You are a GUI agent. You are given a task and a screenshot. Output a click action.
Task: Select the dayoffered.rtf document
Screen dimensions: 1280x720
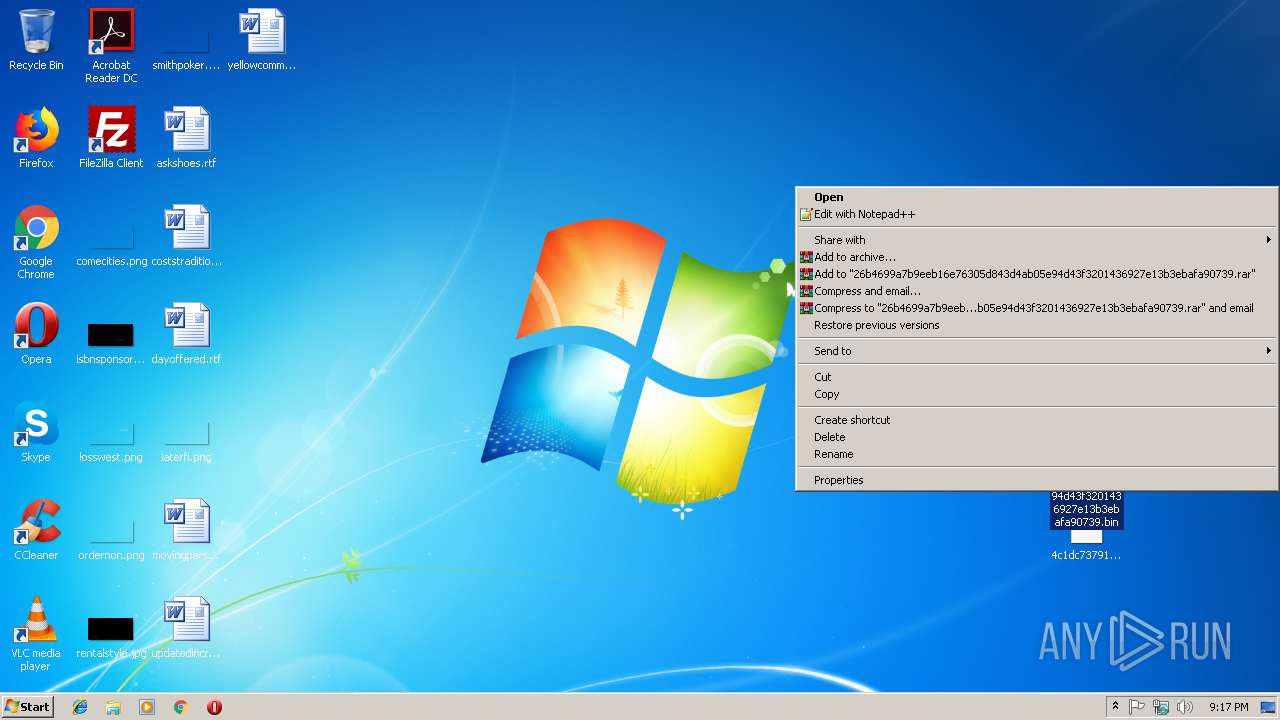[186, 334]
